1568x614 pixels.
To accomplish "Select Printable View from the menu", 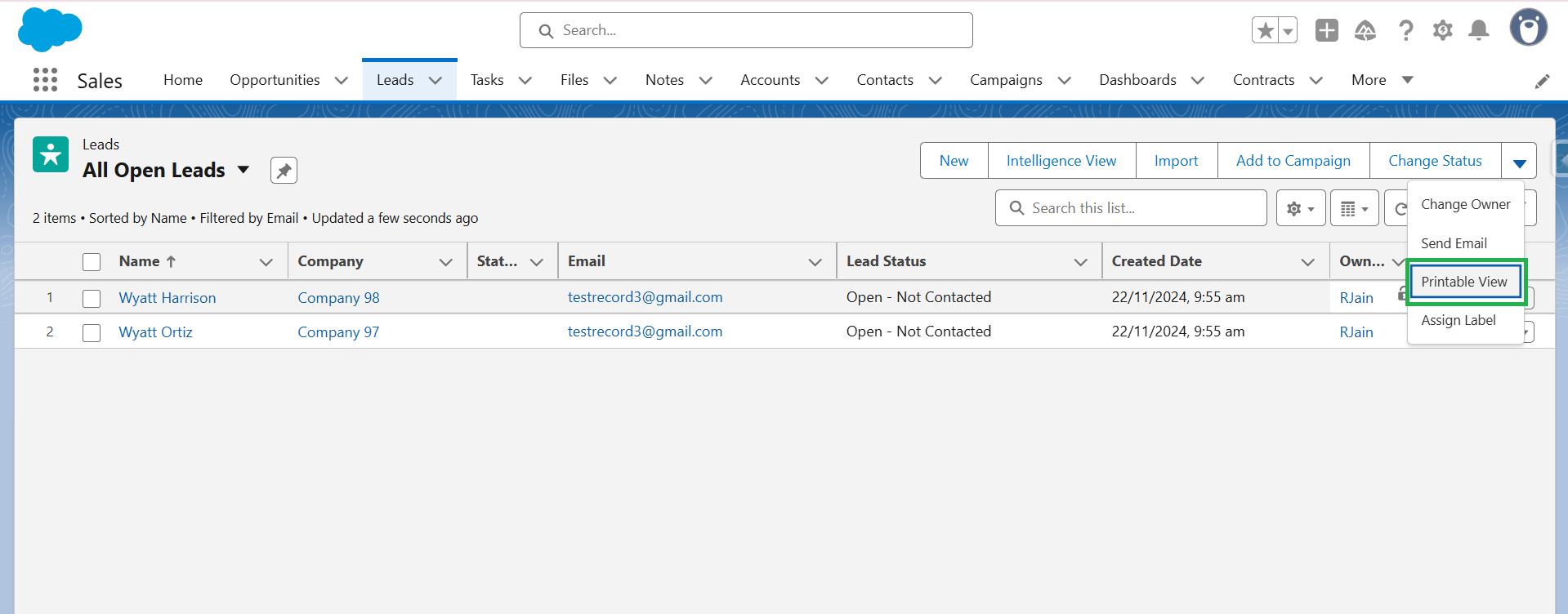I will pos(1463,282).
